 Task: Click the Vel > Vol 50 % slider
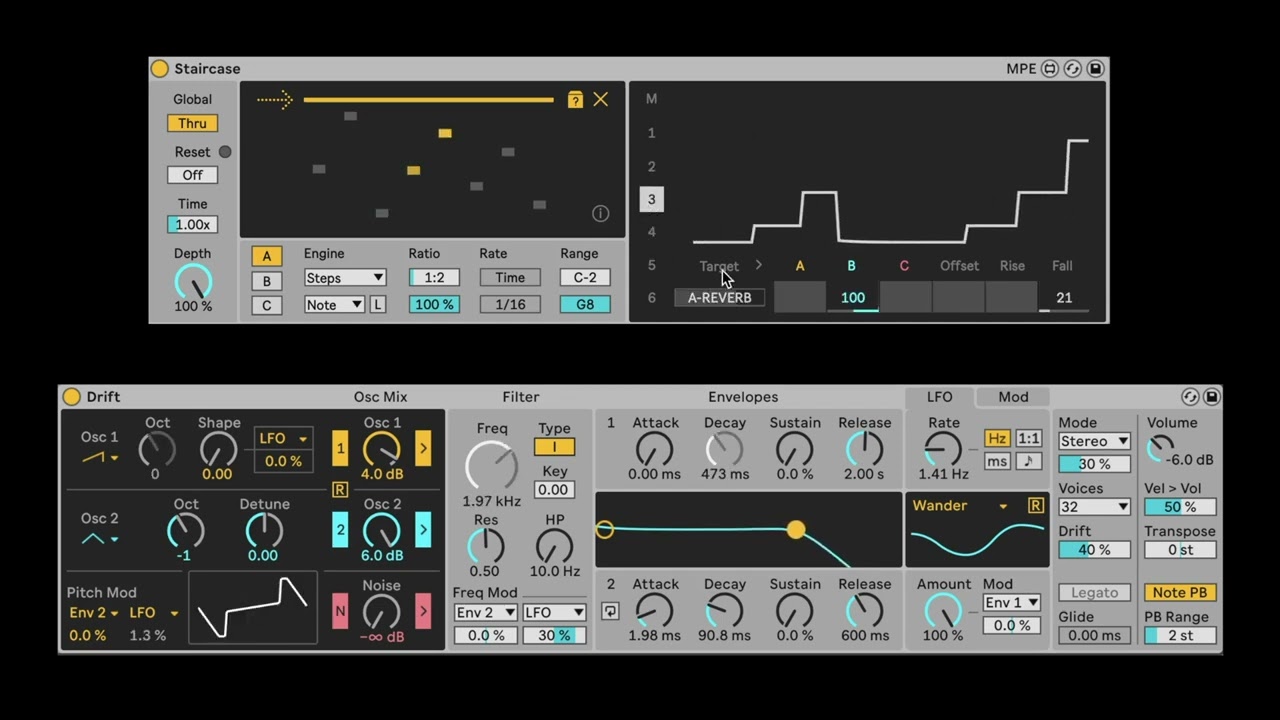pyautogui.click(x=1180, y=507)
